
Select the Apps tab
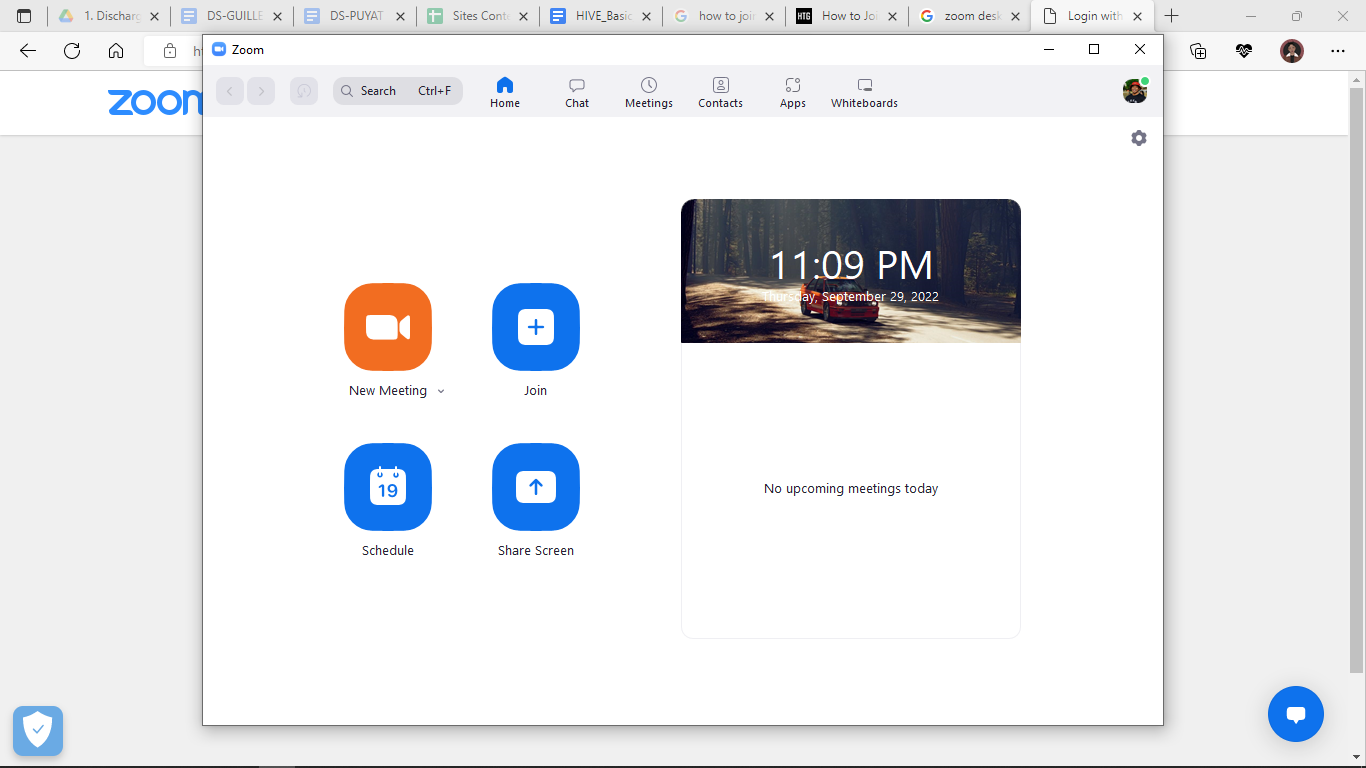pyautogui.click(x=793, y=92)
